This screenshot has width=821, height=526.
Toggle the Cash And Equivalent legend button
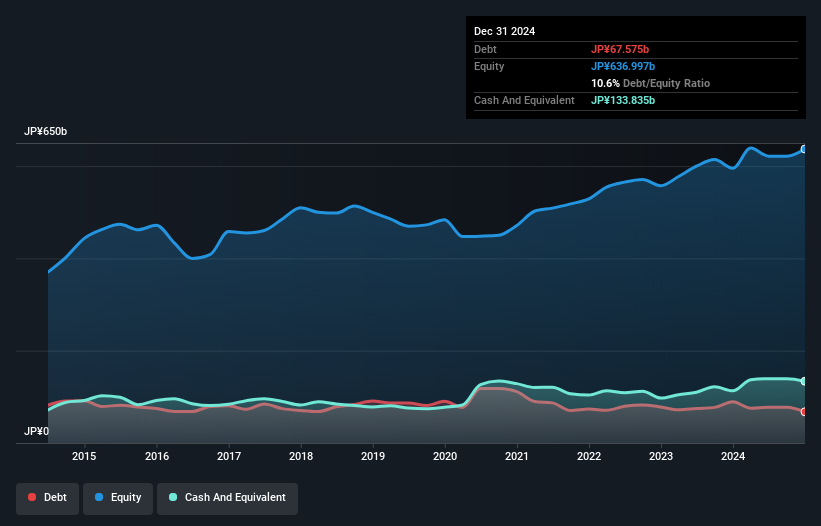pyautogui.click(x=227, y=498)
